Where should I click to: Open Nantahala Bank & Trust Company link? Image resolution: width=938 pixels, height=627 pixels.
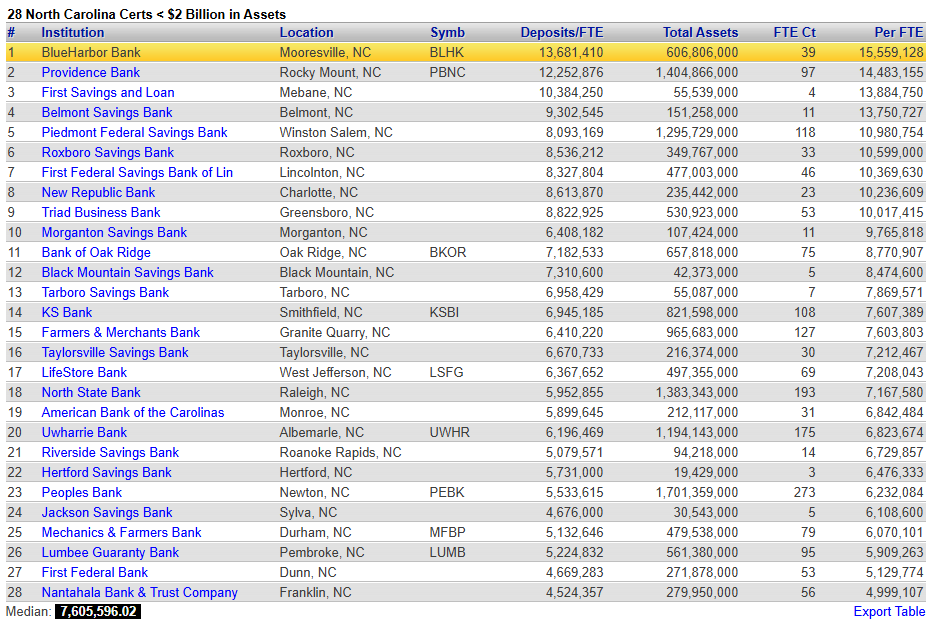139,593
